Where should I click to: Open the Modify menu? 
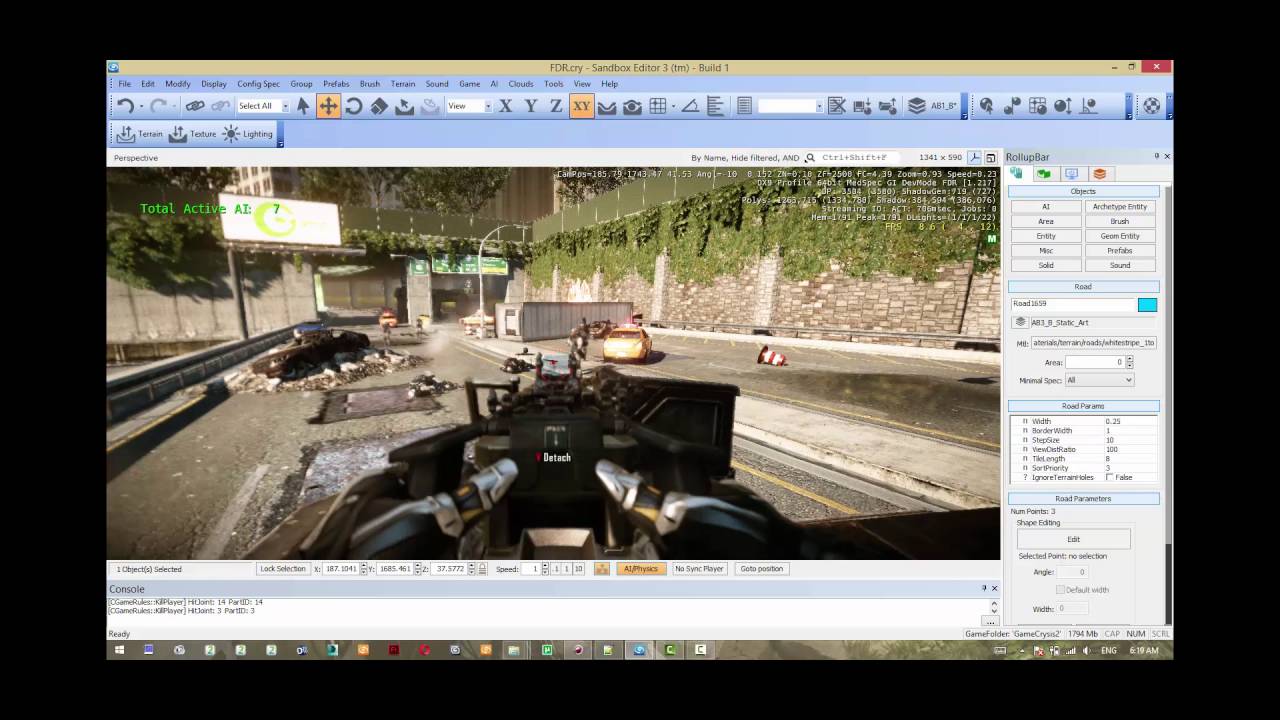pyautogui.click(x=178, y=84)
